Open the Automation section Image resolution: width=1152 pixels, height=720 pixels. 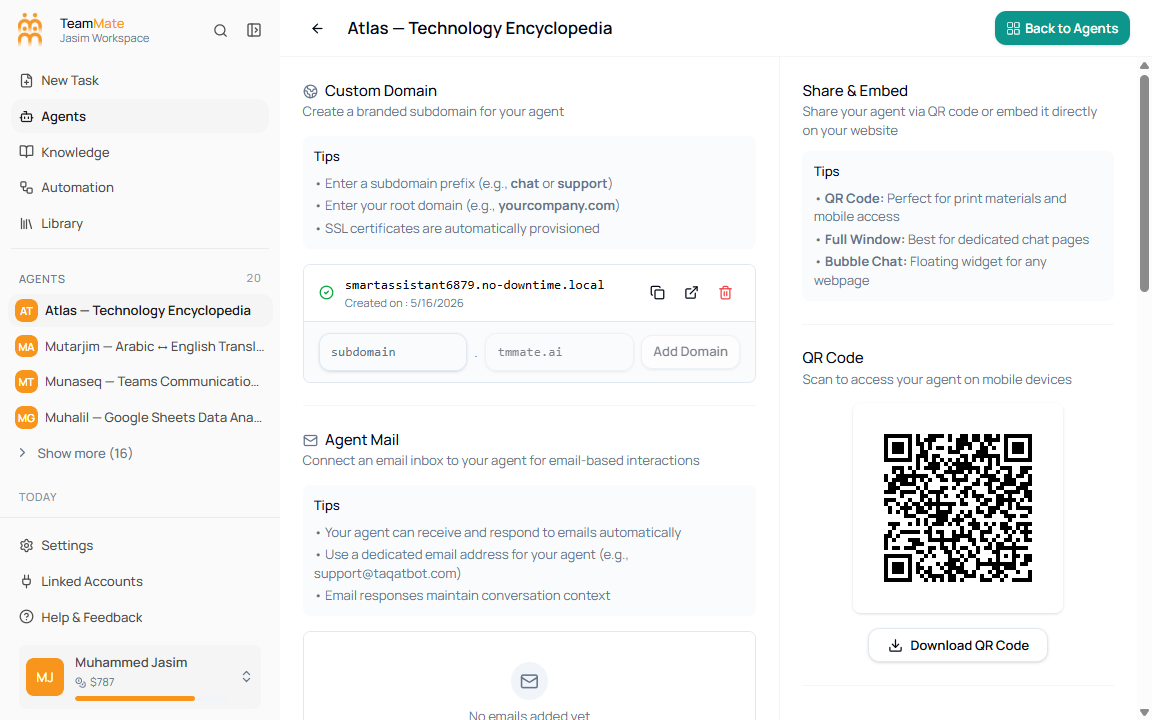(x=140, y=187)
